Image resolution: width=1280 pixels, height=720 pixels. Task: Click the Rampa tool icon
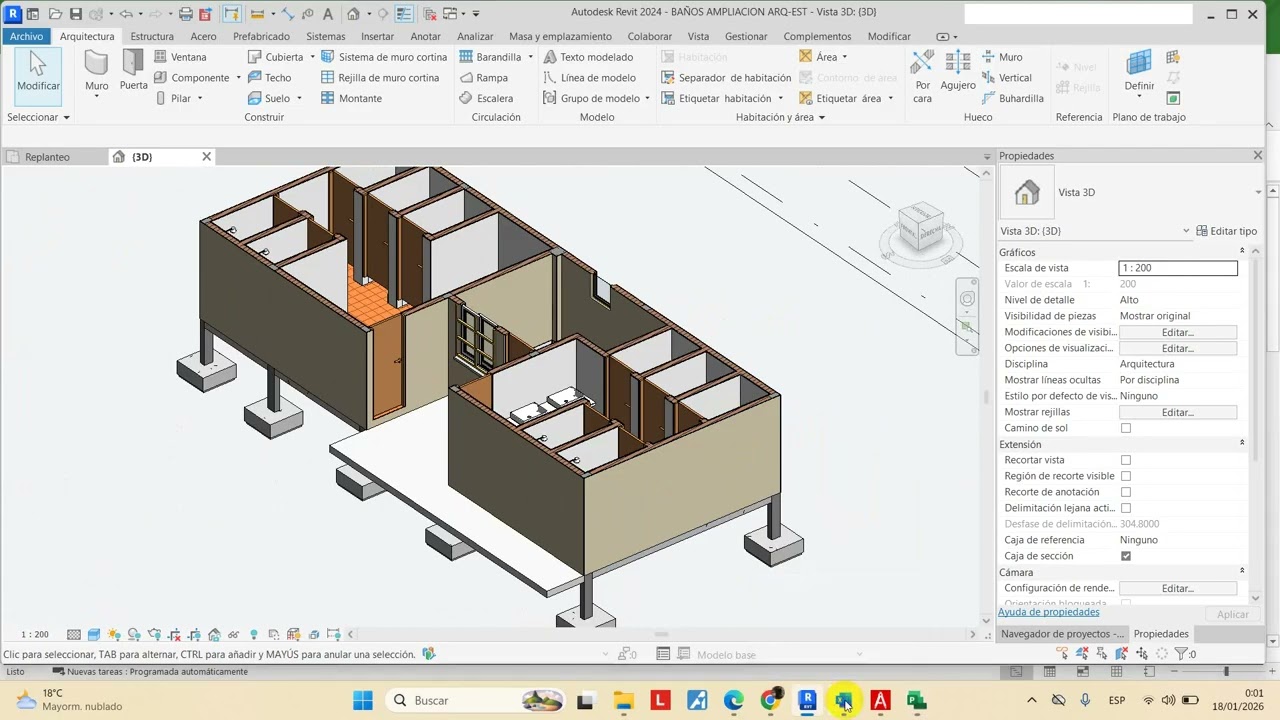pos(466,78)
